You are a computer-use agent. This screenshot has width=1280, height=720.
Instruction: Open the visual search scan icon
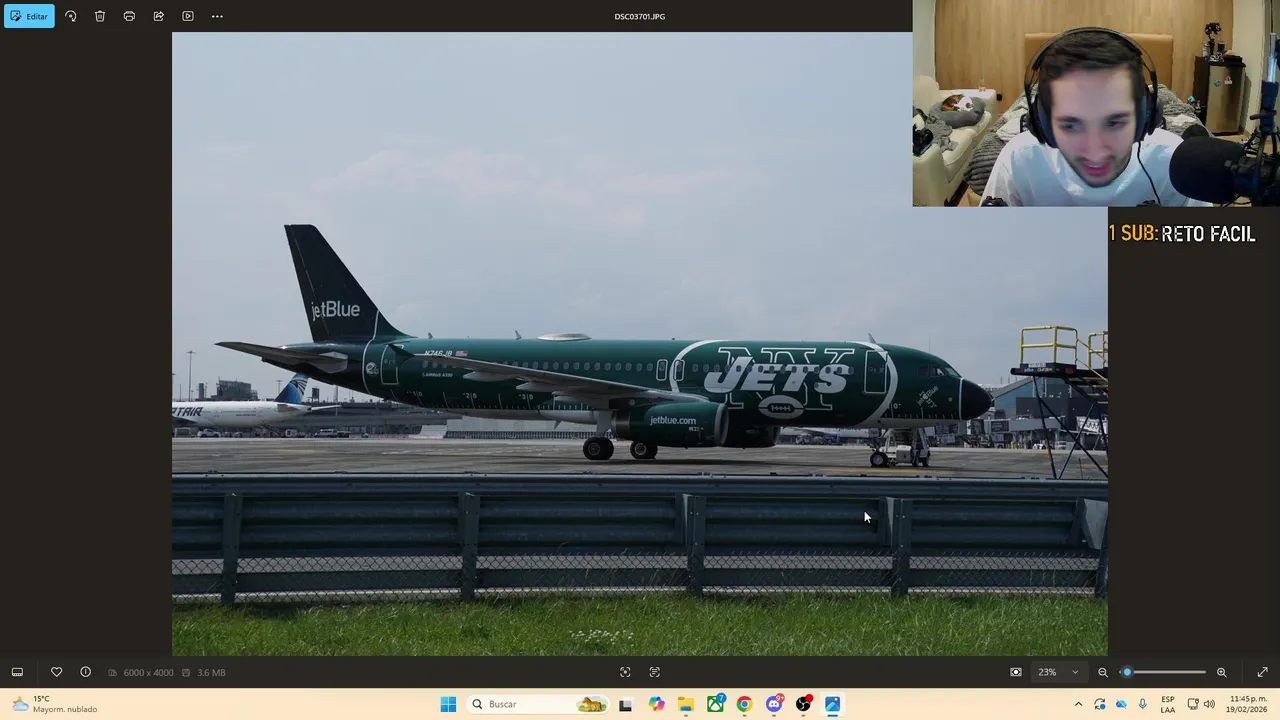pyautogui.click(x=625, y=672)
